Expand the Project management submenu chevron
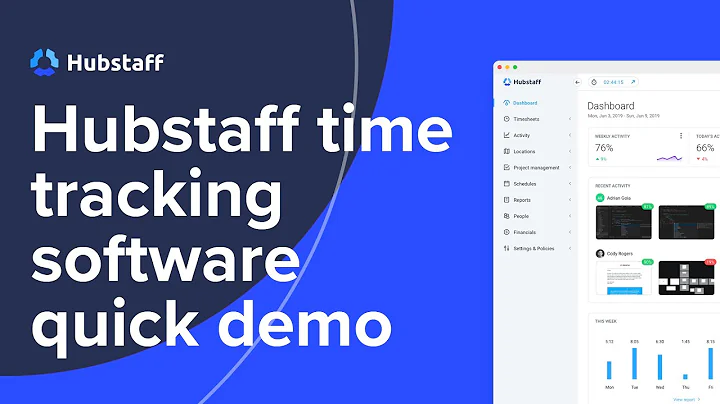720x404 pixels. pyautogui.click(x=570, y=168)
